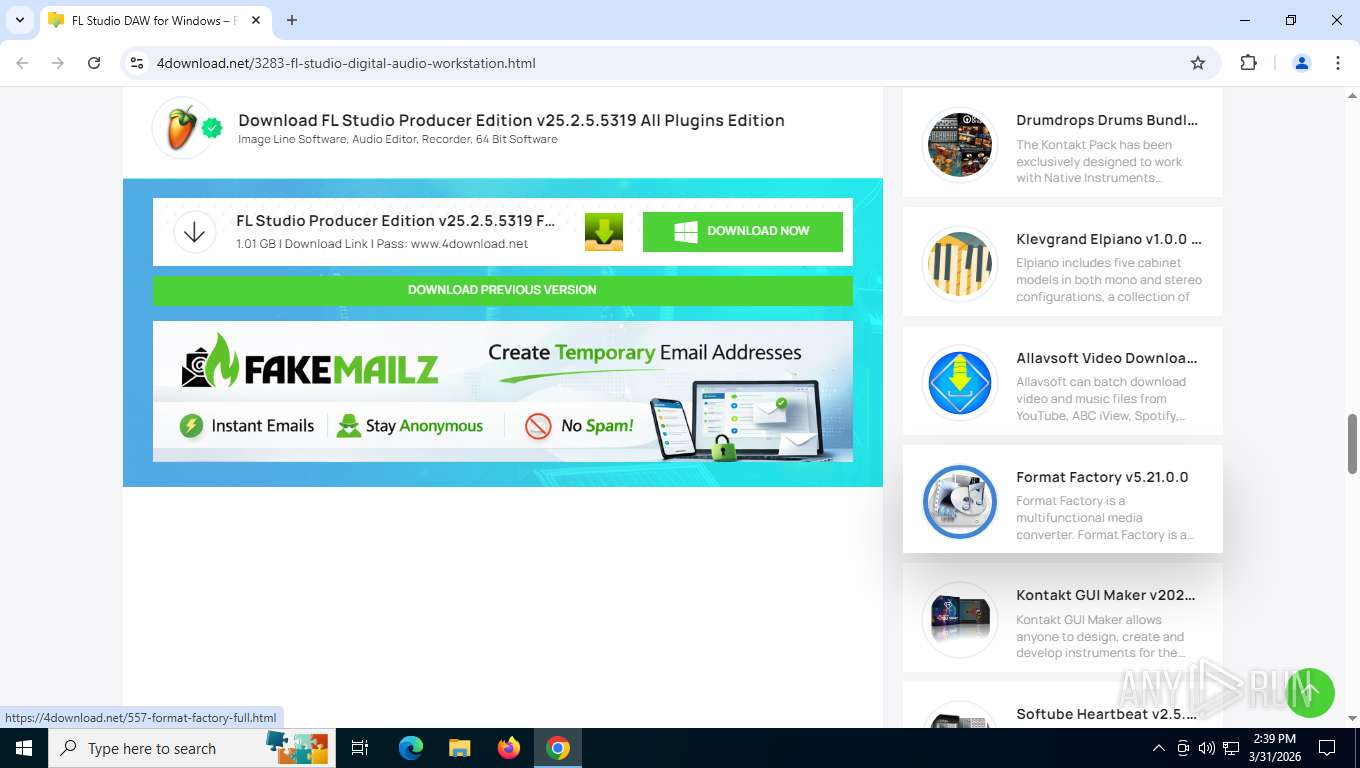Viewport: 1360px width, 768px height.
Task: Open the notification center icon
Action: click(x=1327, y=748)
